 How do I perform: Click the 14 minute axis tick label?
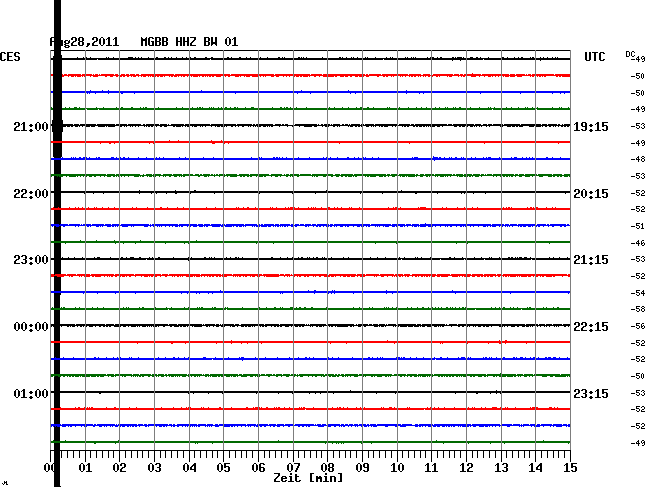pos(535,467)
